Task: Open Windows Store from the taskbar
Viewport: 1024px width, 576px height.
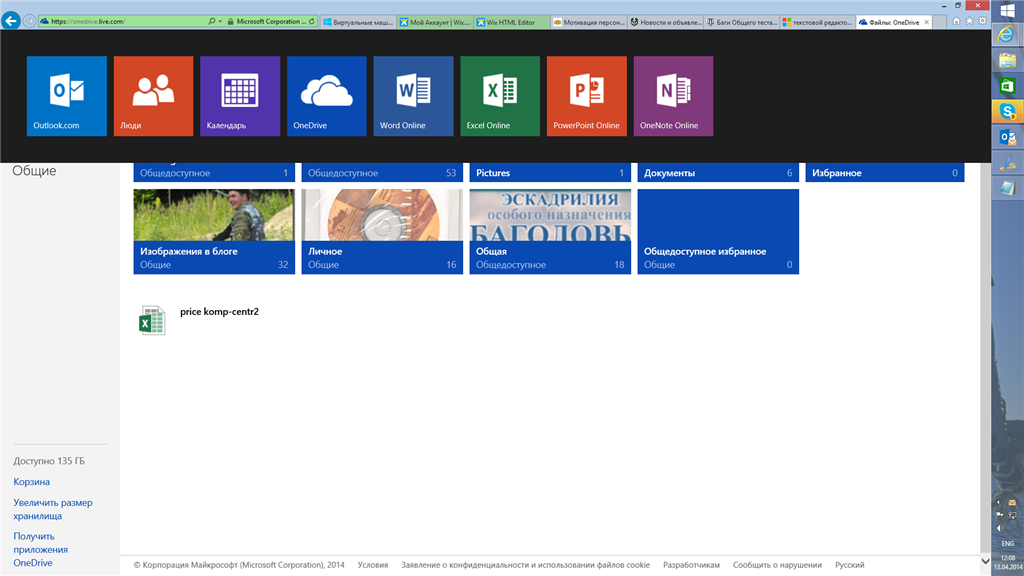Action: (1008, 86)
